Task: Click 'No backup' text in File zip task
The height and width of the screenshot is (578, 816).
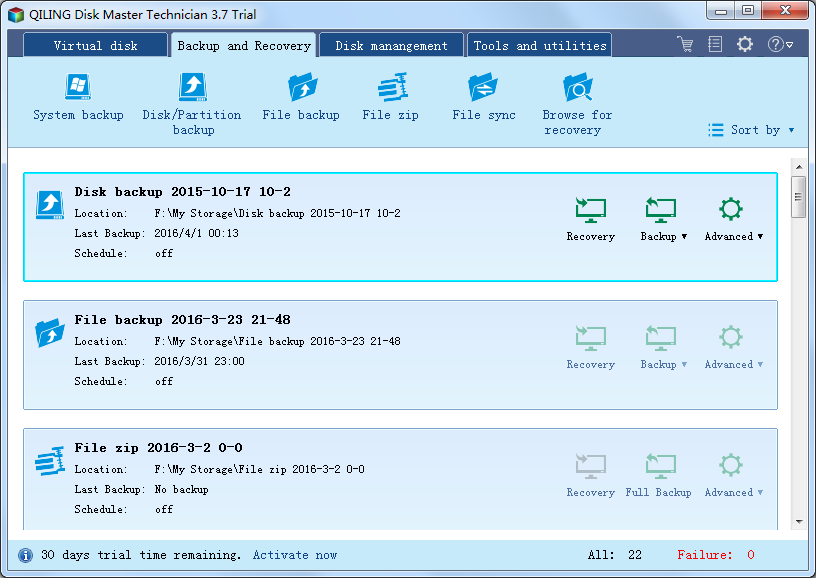Action: [182, 489]
